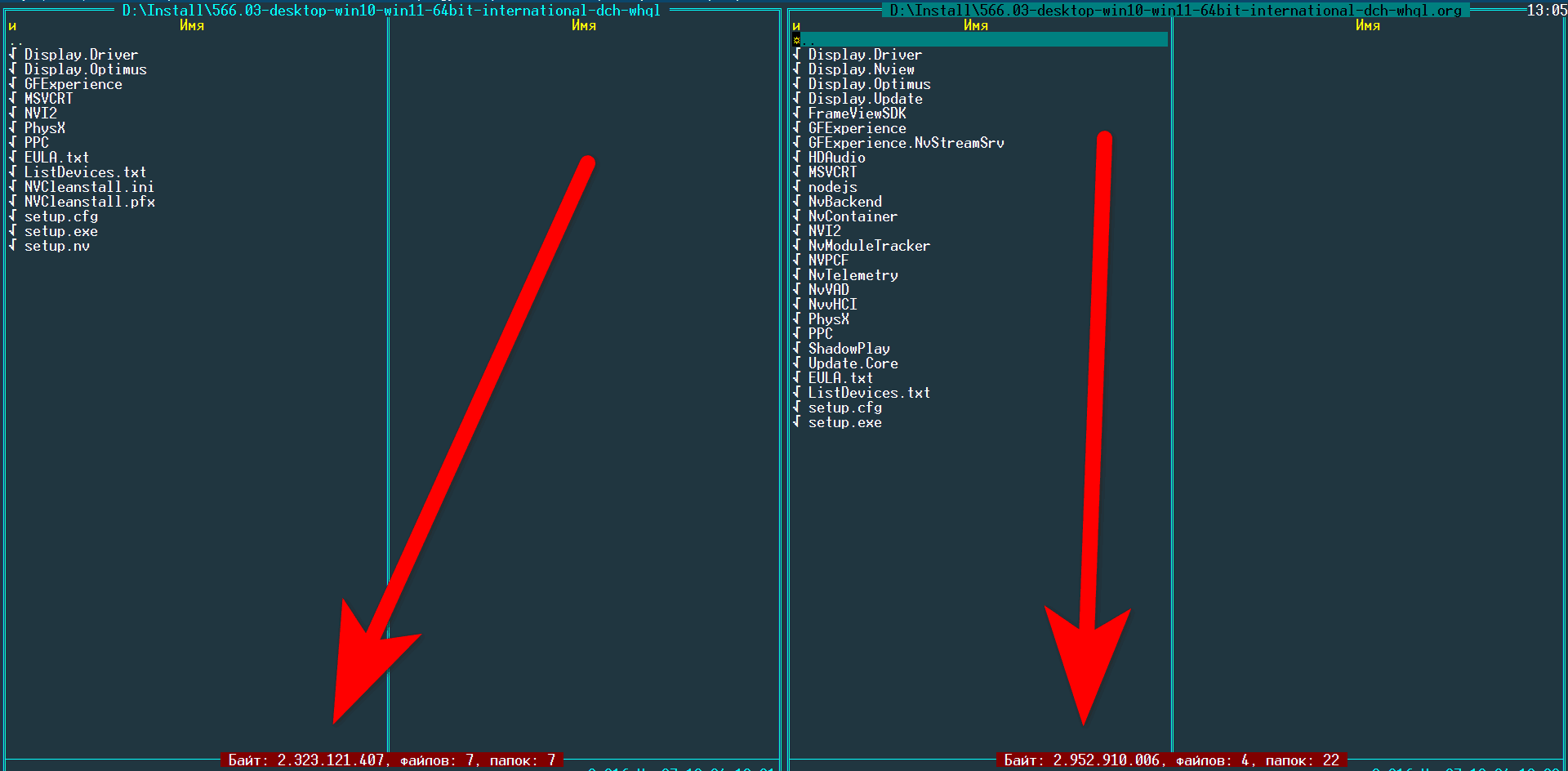Click right panel status showing 2.952.910.006 bytes
1568x771 pixels.
(1172, 760)
